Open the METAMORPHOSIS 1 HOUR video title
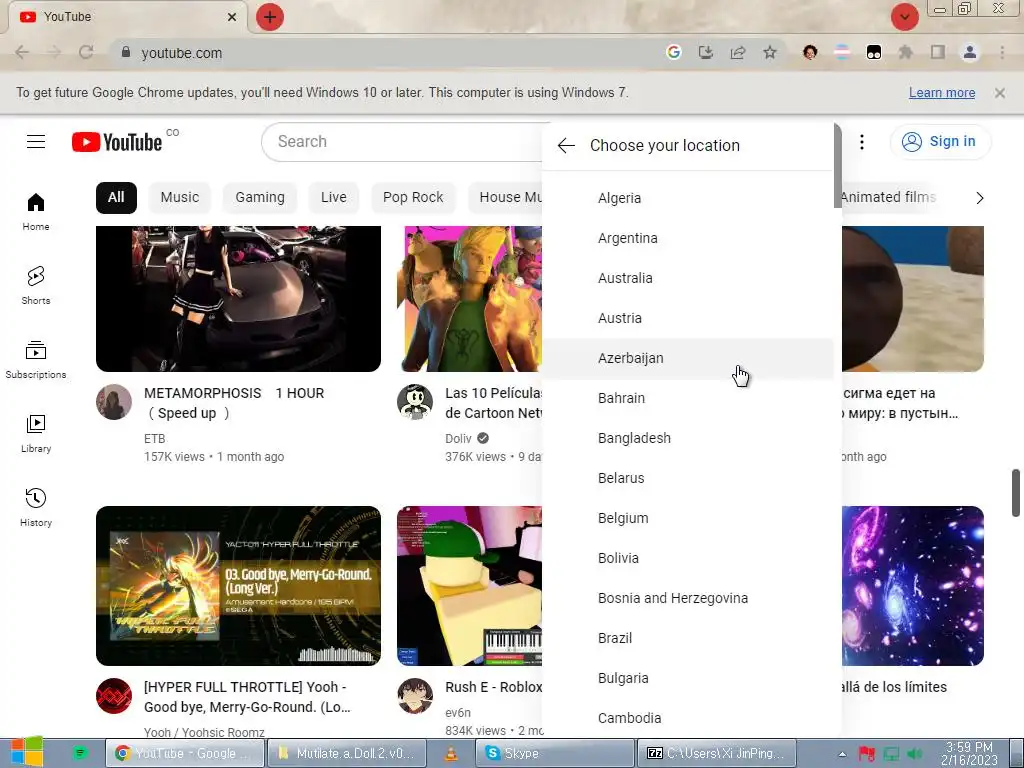 (x=234, y=403)
